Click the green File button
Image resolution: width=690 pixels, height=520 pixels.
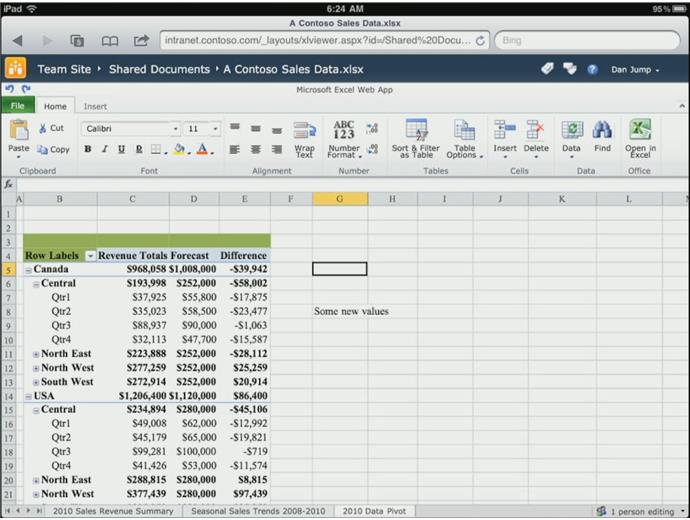pos(17,106)
